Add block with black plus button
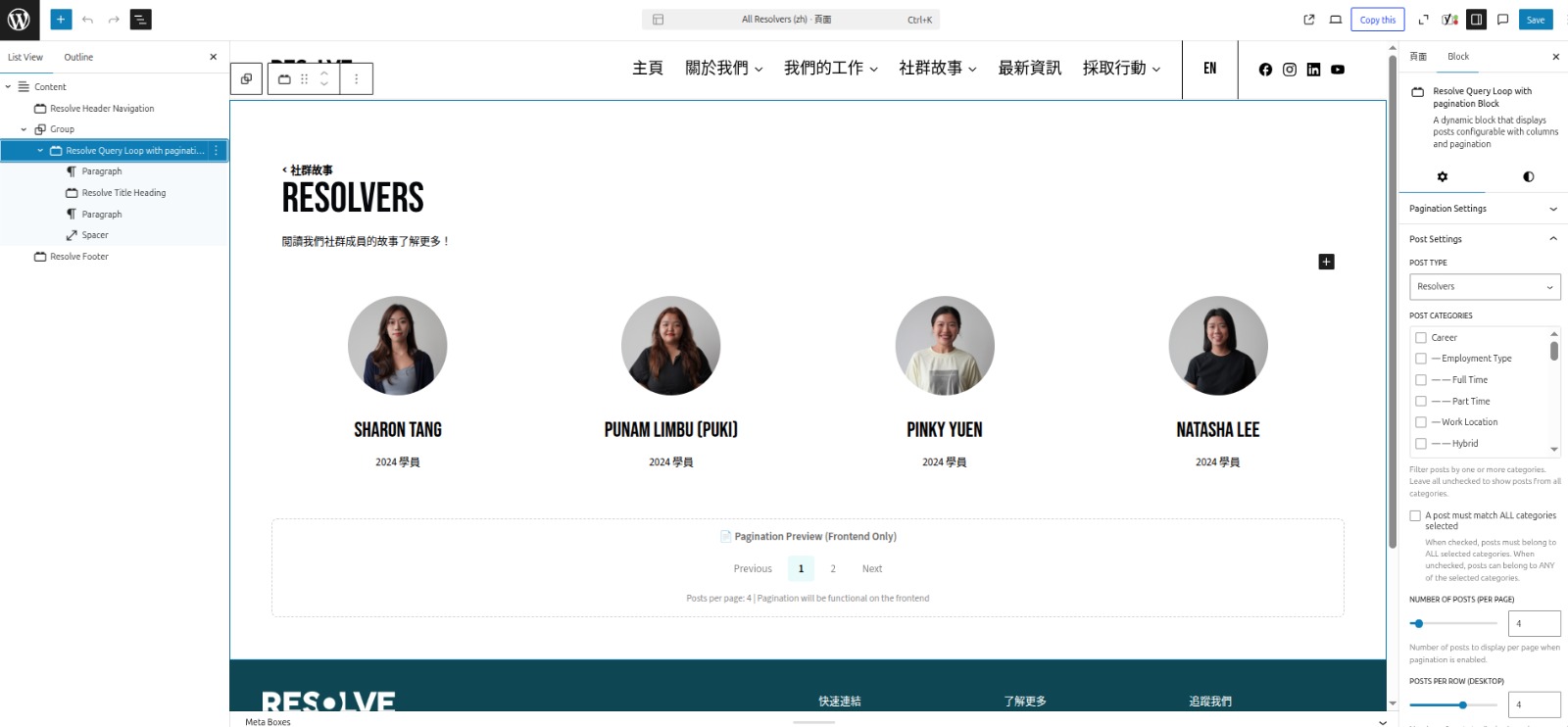1568x727 pixels. click(1326, 262)
